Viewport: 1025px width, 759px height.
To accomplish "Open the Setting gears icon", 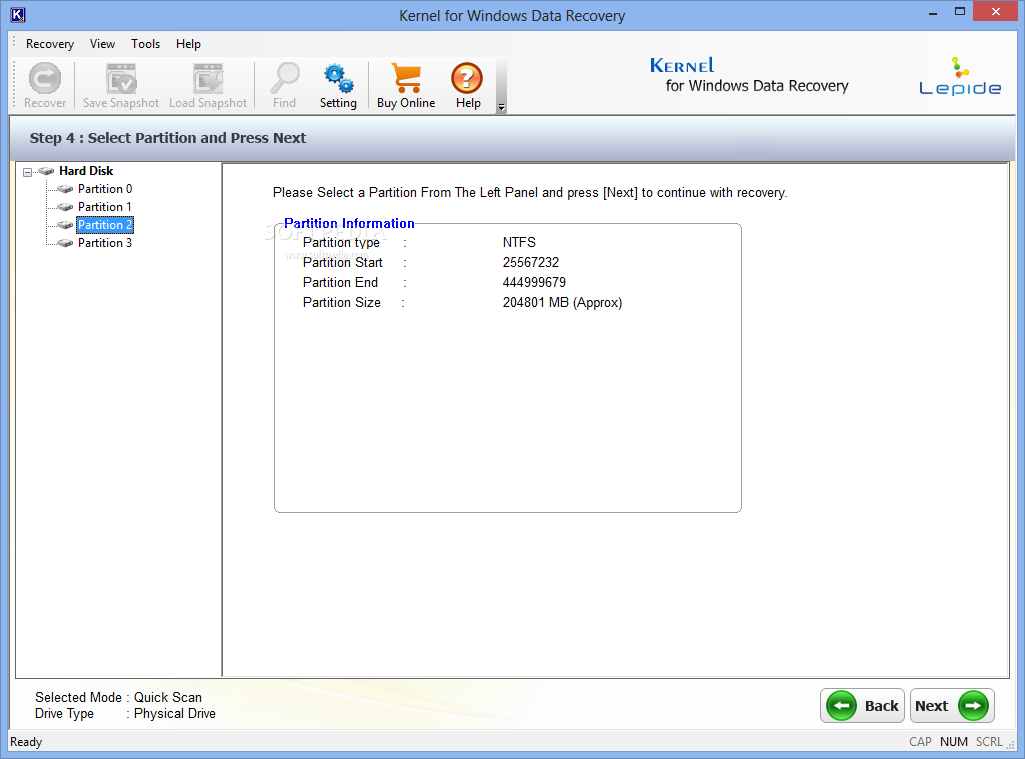I will [x=339, y=78].
